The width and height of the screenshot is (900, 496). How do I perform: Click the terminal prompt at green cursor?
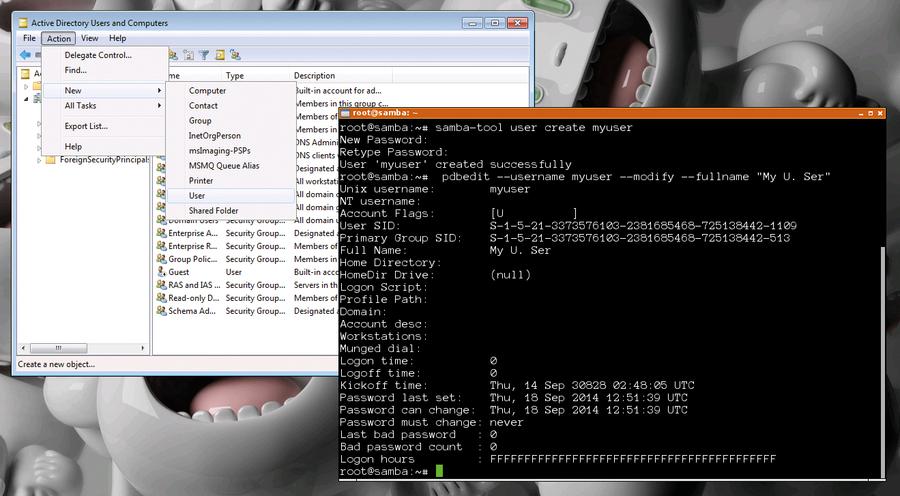point(440,471)
